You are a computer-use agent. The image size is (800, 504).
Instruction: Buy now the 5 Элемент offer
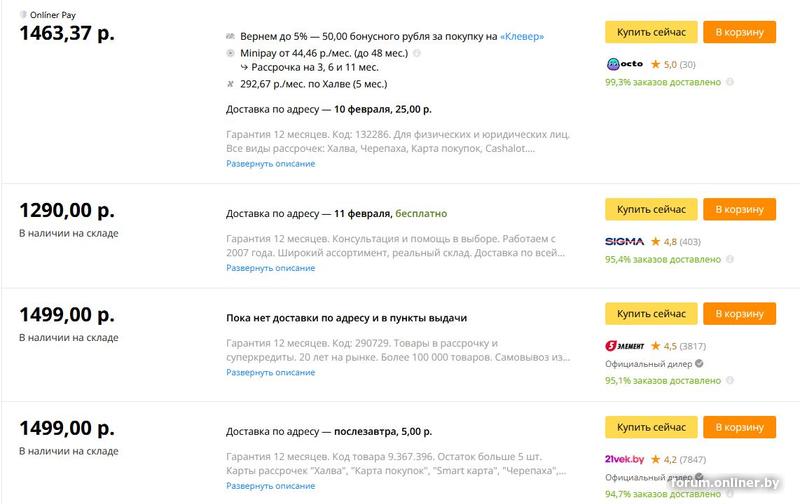(x=651, y=314)
